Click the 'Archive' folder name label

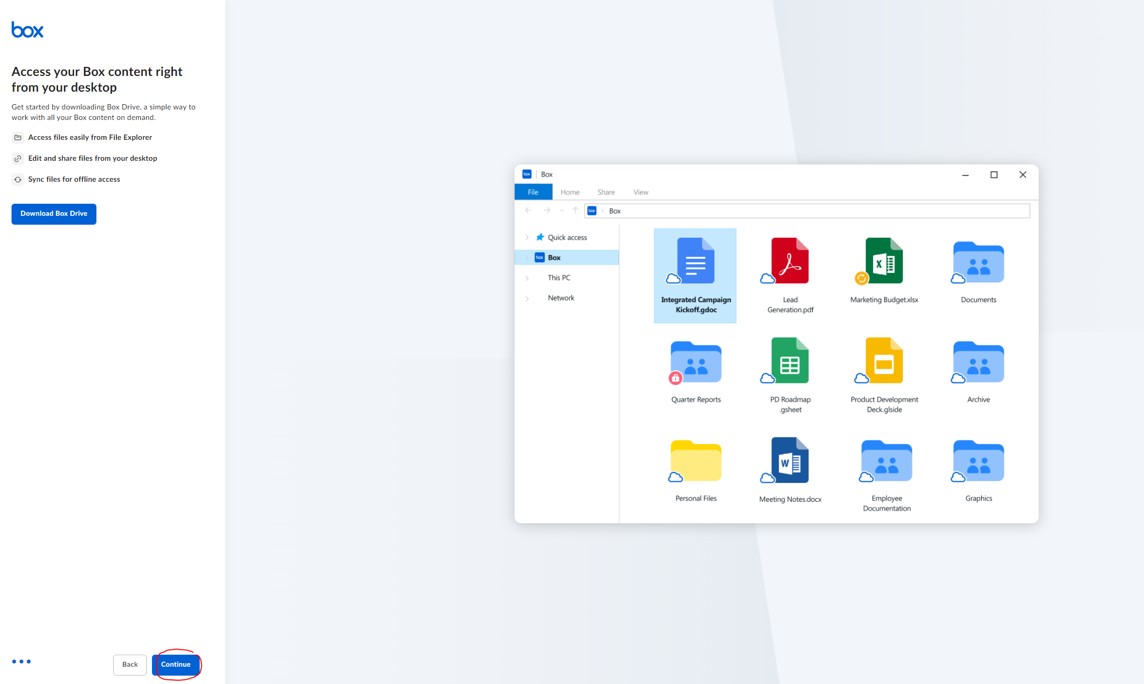point(978,400)
